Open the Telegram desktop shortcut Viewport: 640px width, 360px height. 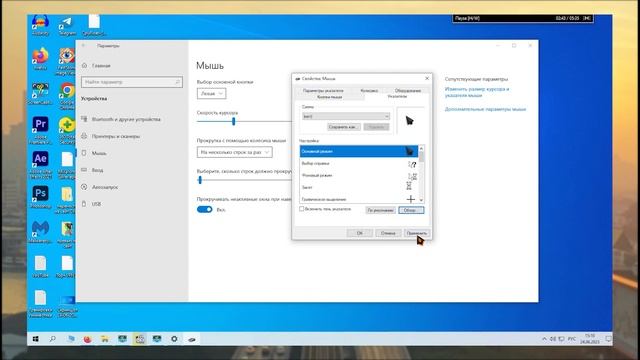click(x=67, y=25)
